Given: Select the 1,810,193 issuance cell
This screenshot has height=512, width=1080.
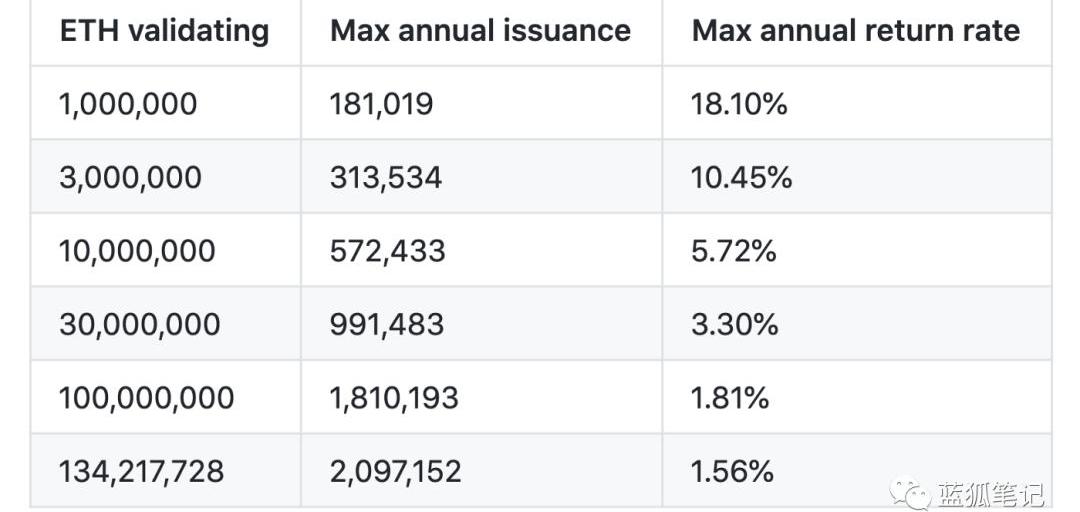Looking at the screenshot, I should point(394,398).
